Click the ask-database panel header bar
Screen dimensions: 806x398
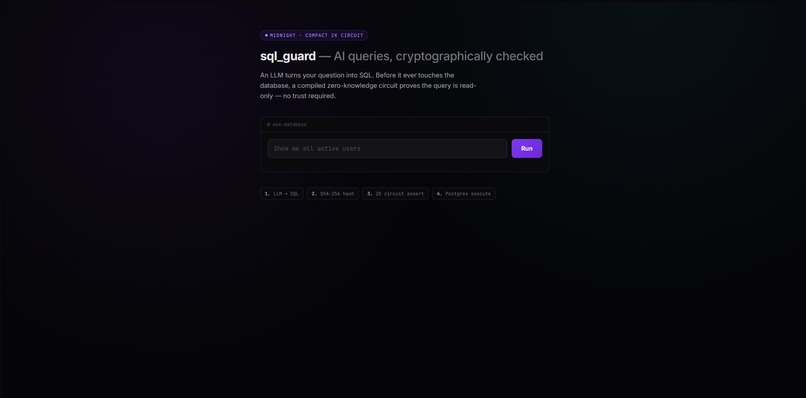(x=405, y=124)
